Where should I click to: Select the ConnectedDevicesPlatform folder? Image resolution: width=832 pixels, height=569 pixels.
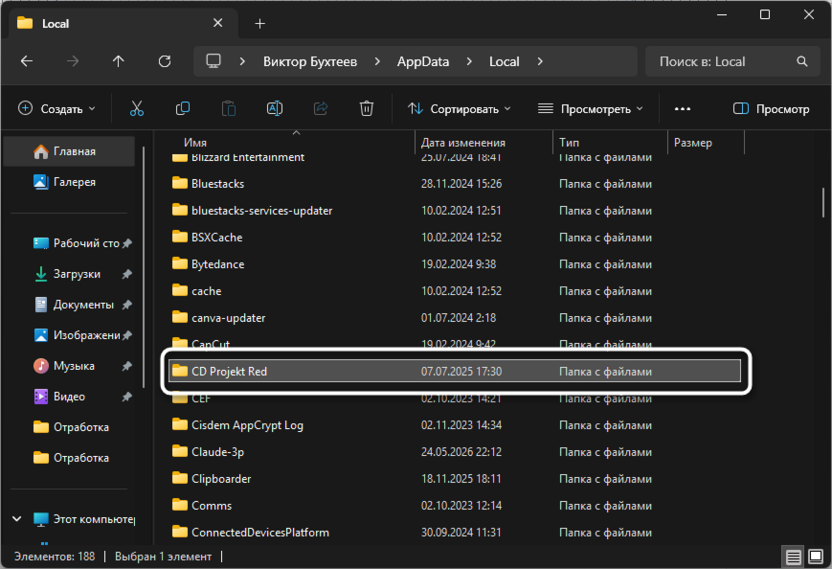pos(455,532)
